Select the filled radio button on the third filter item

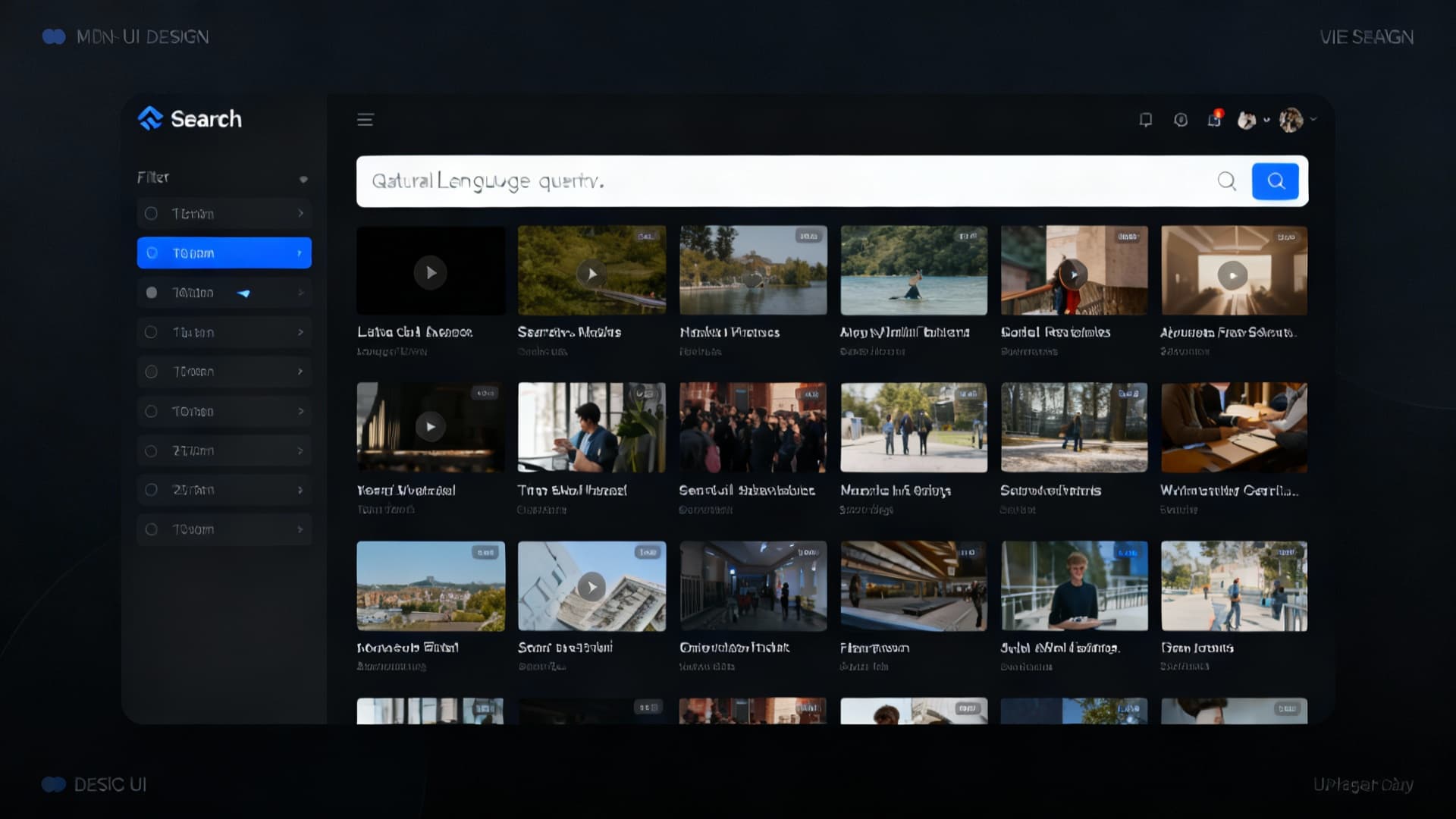(151, 292)
